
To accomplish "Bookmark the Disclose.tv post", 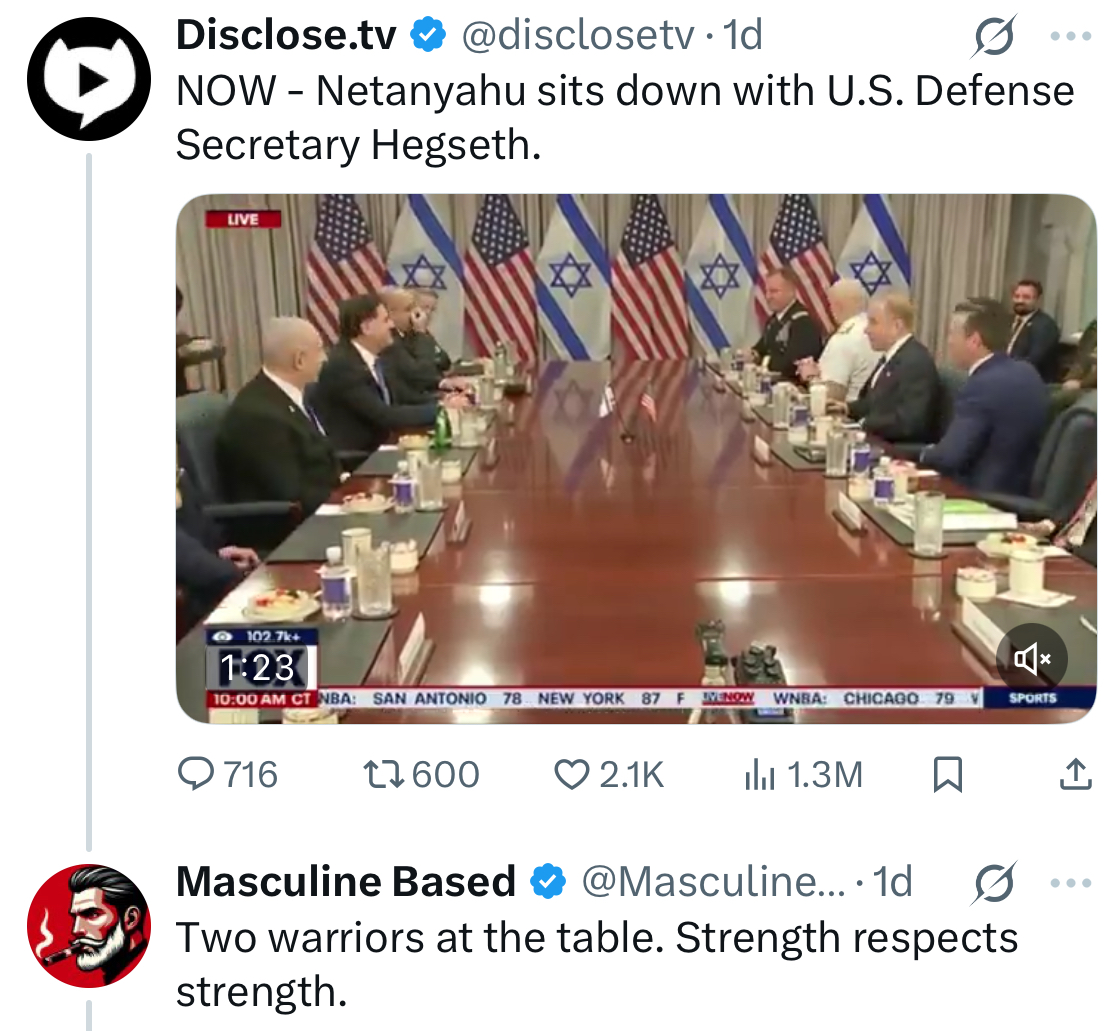I will [x=947, y=774].
